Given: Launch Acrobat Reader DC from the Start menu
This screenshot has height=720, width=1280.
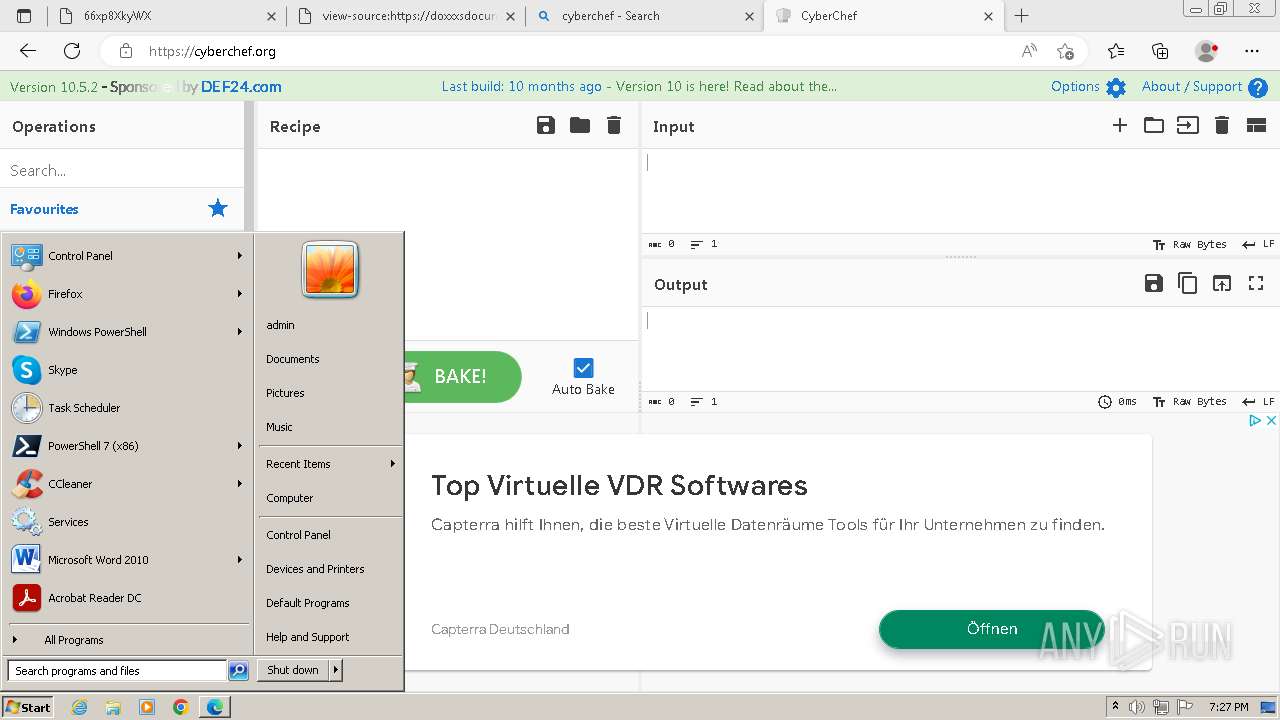Looking at the screenshot, I should [128, 598].
